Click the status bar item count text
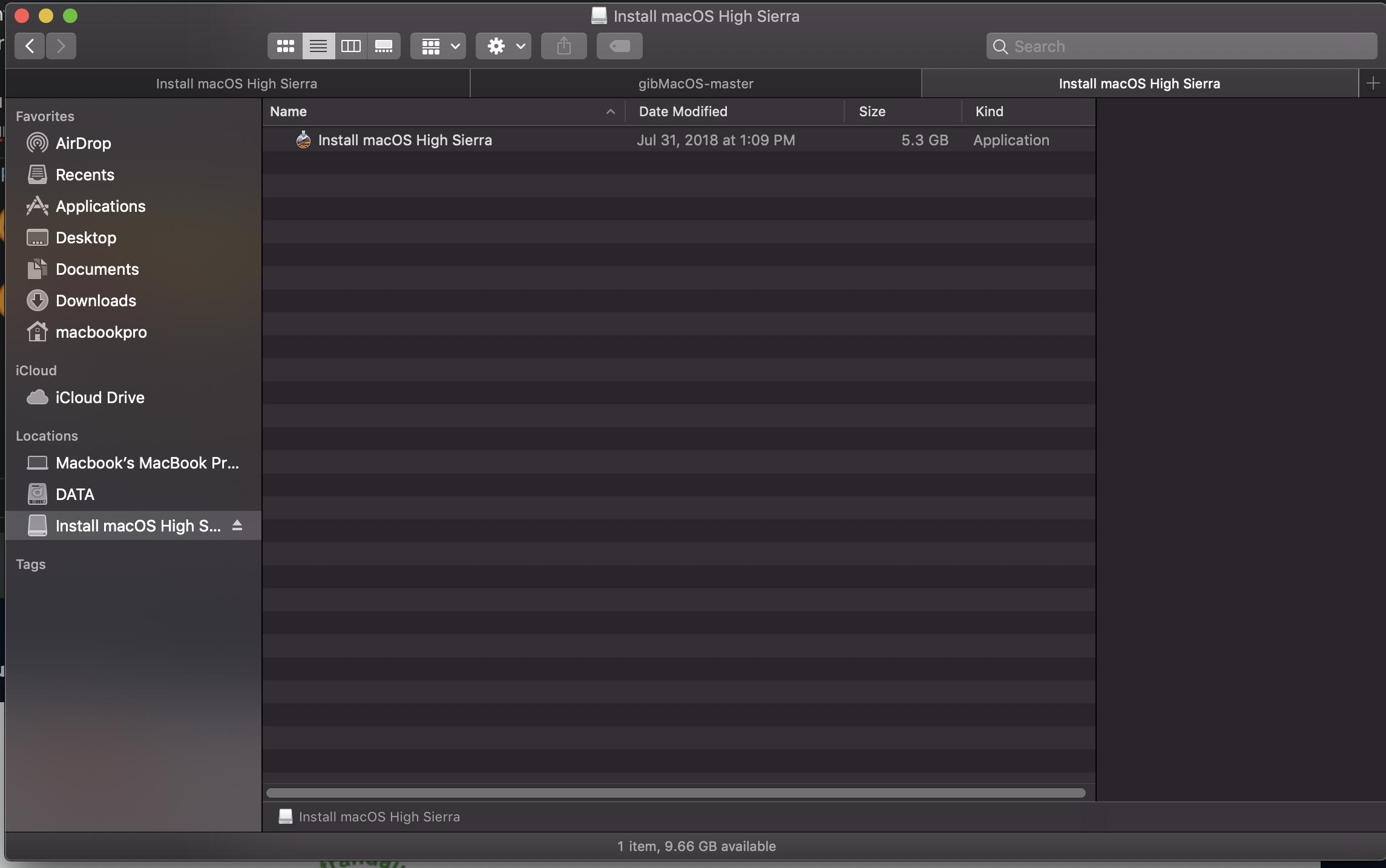1386x868 pixels. point(696,846)
